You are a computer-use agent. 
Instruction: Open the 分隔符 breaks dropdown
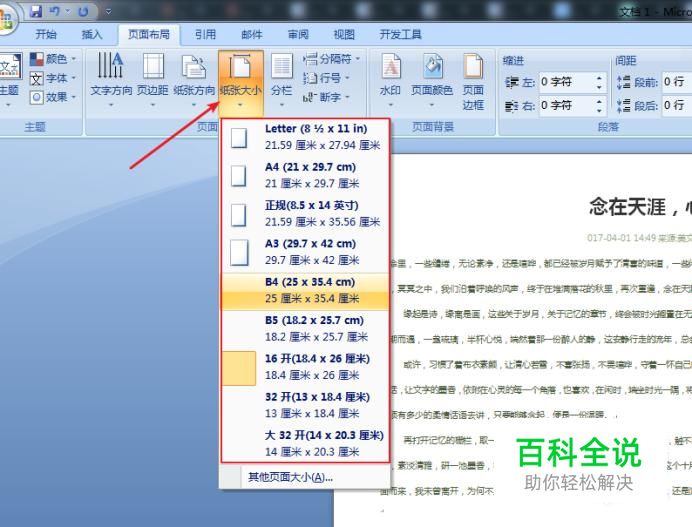(x=332, y=59)
